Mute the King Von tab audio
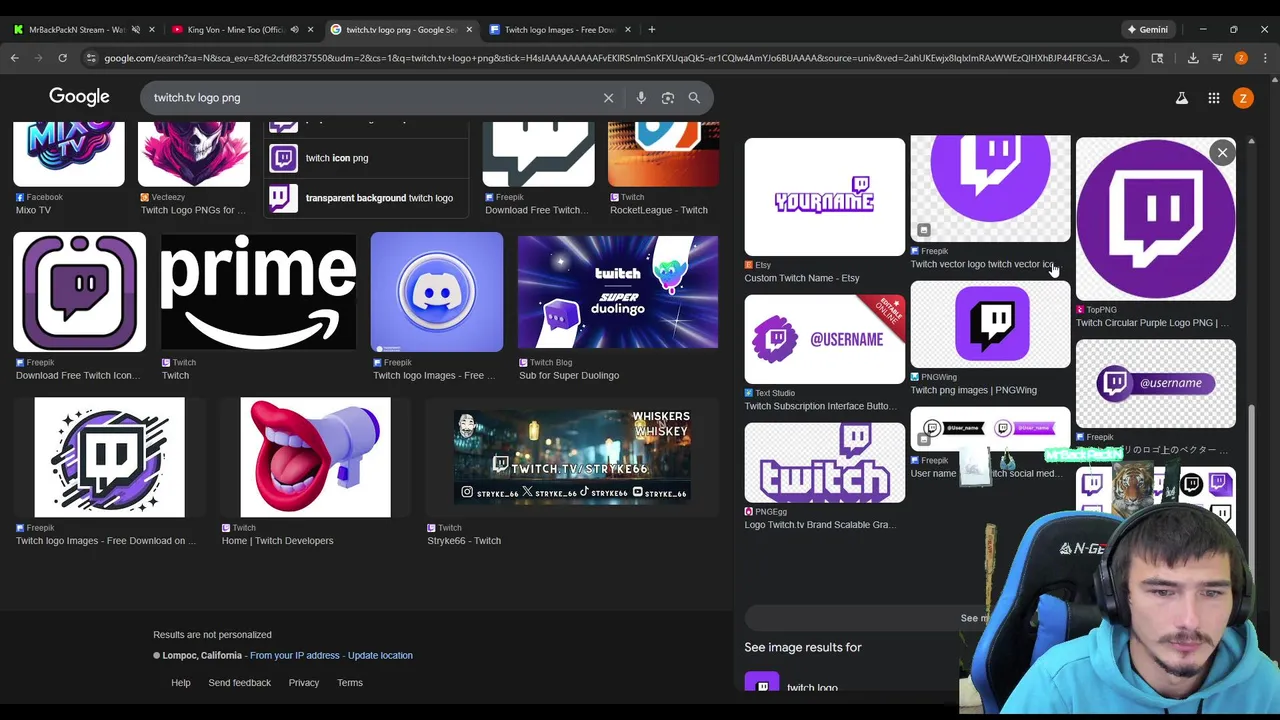Screen dimensions: 1280x720 (x=294, y=29)
